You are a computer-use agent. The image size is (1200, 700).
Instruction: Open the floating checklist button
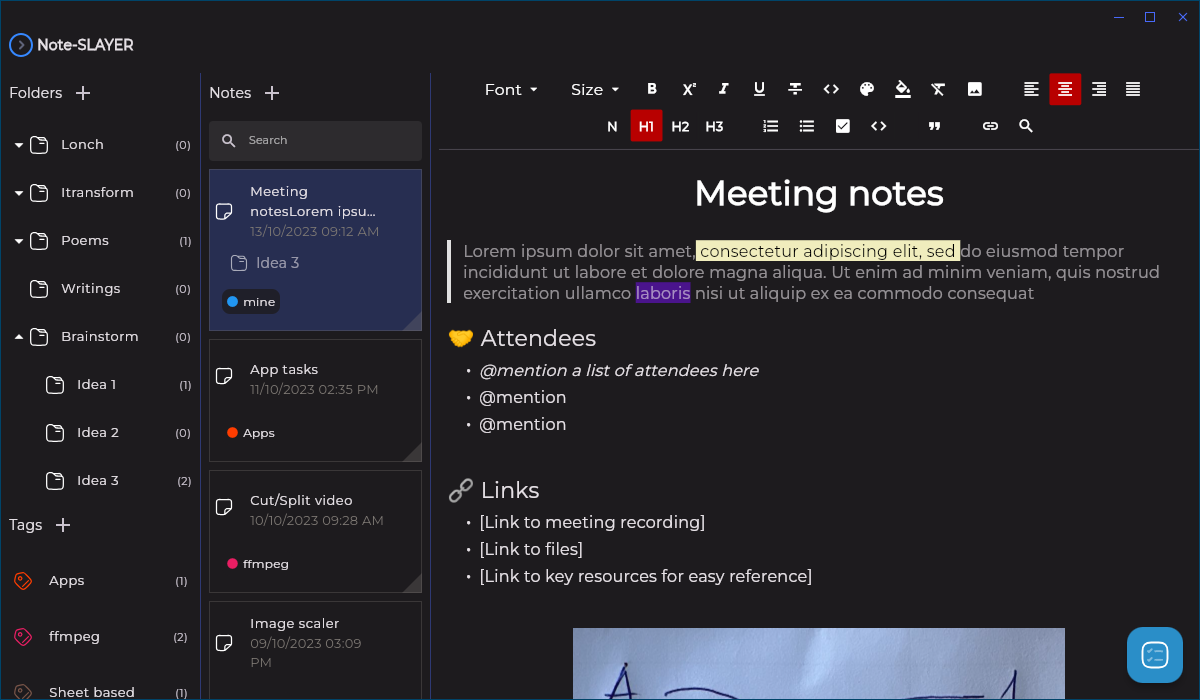click(x=1155, y=655)
